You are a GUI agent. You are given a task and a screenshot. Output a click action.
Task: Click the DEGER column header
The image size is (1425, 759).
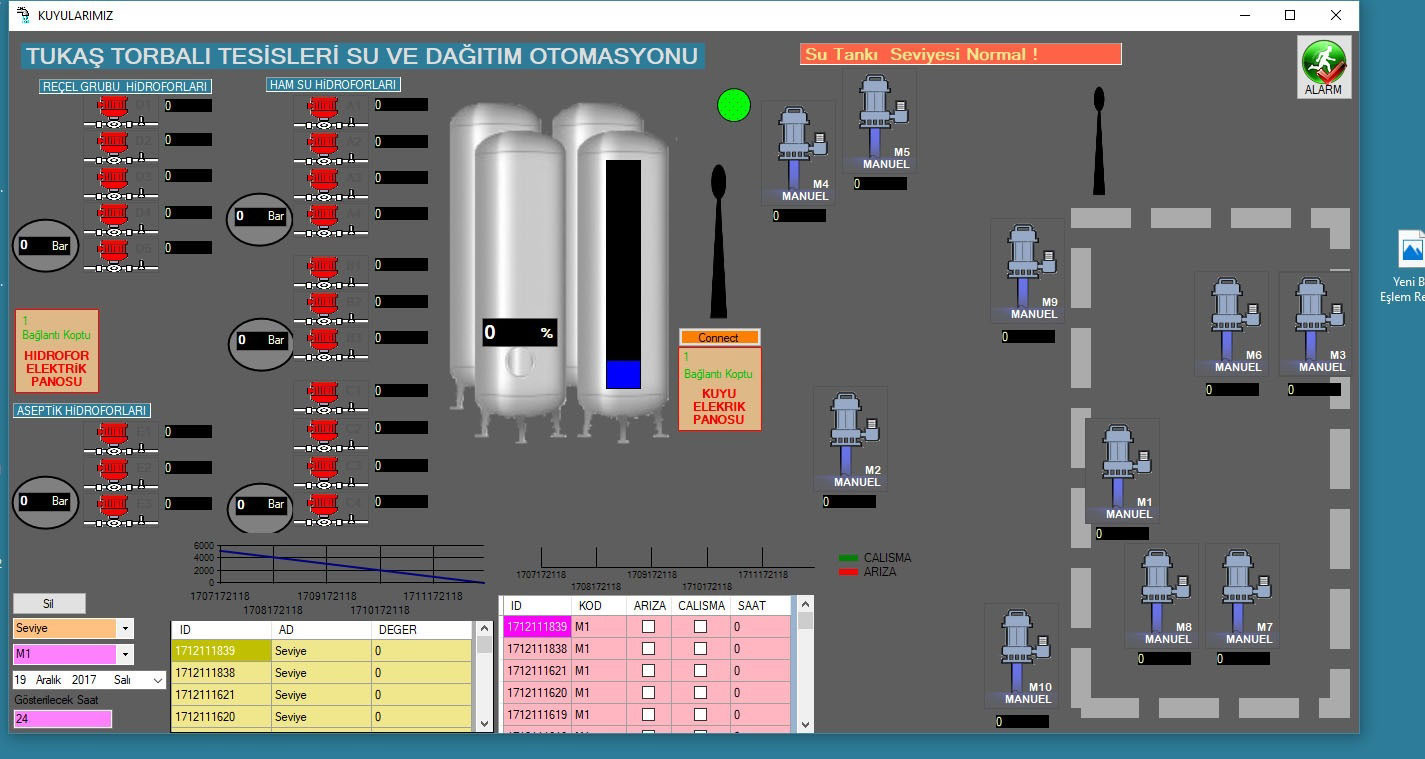(421, 630)
